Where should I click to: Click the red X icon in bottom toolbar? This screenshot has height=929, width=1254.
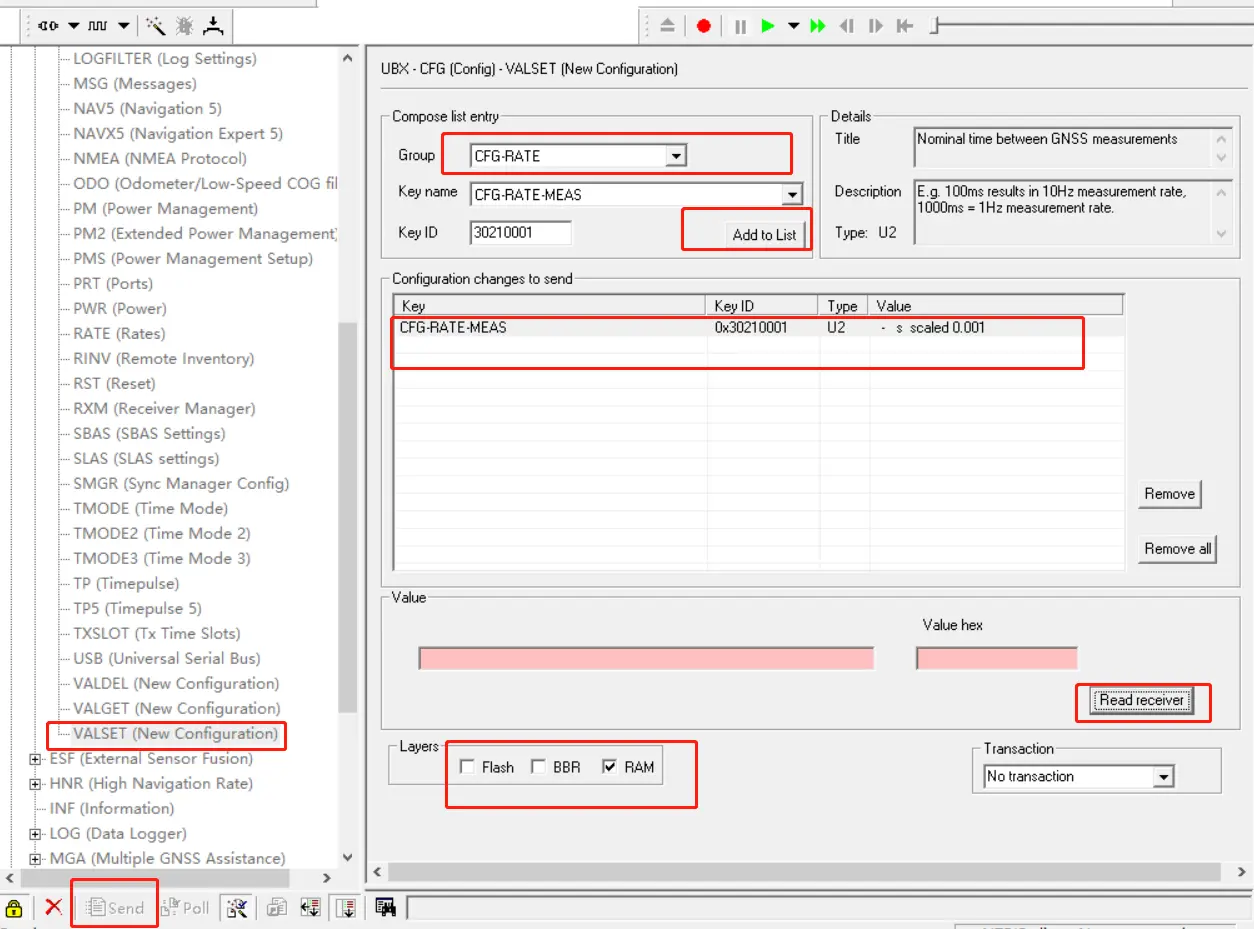[x=54, y=907]
